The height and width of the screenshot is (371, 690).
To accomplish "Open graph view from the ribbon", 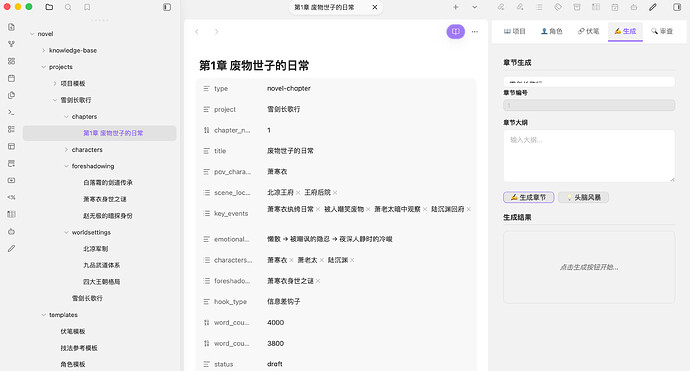I will tap(11, 44).
